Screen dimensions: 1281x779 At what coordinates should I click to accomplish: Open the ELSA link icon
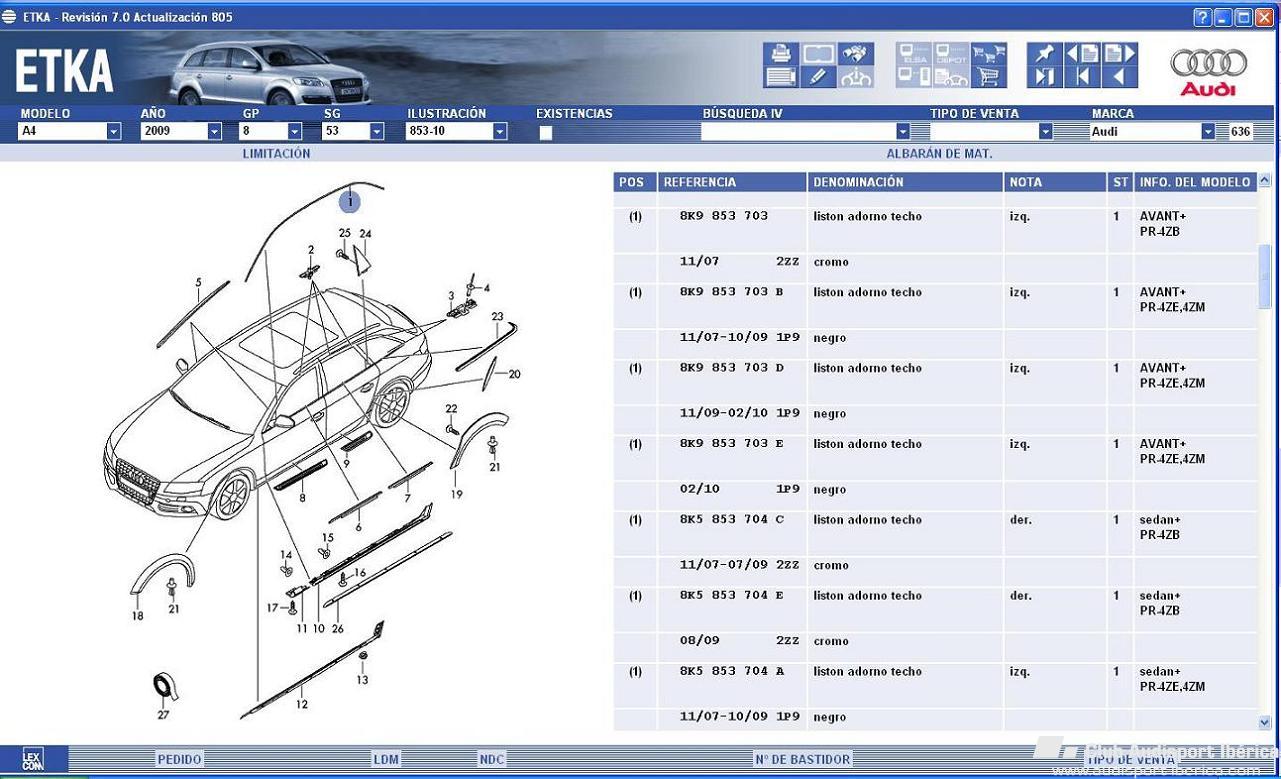coord(914,54)
